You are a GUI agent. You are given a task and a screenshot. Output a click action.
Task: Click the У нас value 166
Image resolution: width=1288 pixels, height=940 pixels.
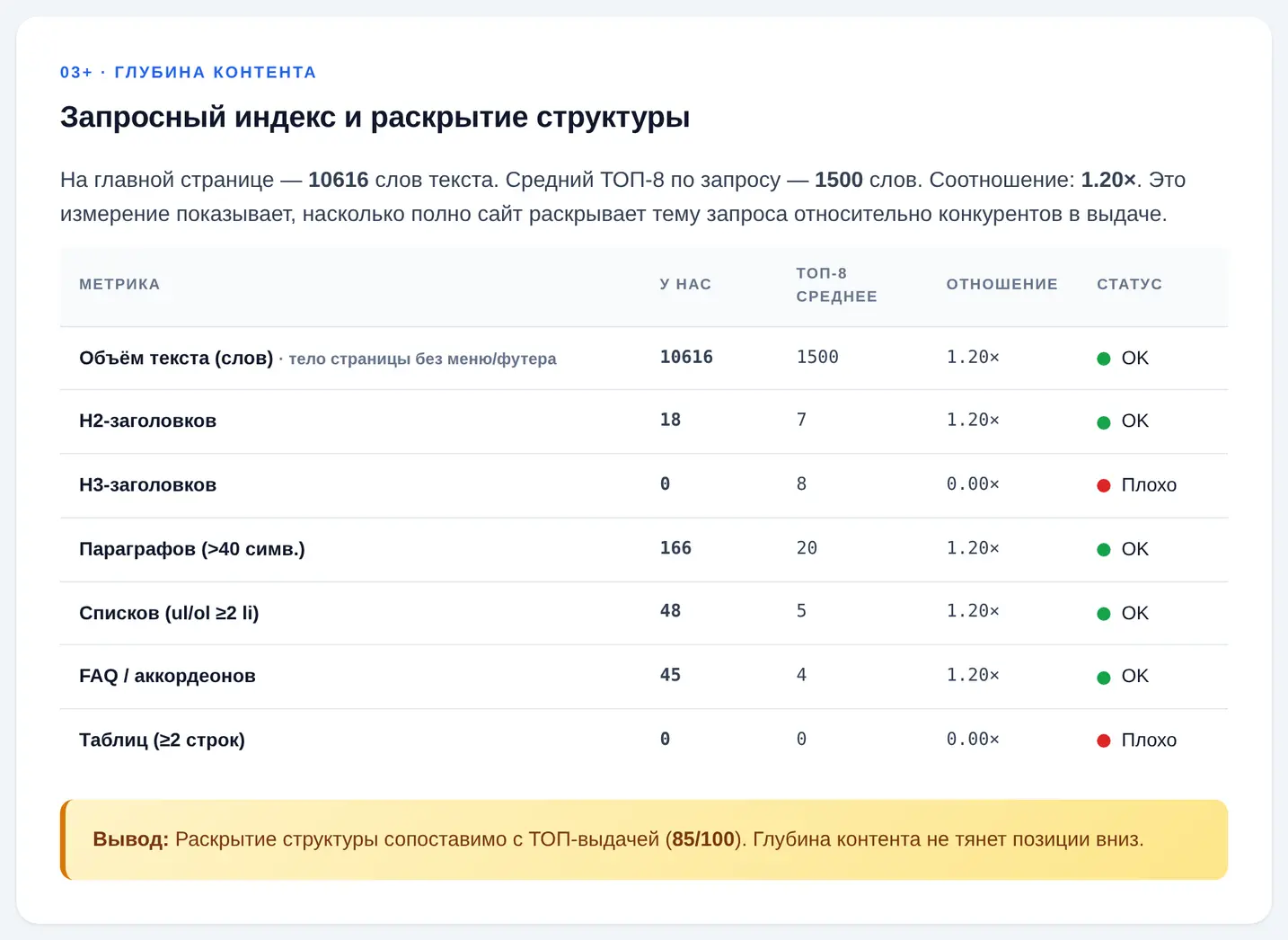pos(675,547)
